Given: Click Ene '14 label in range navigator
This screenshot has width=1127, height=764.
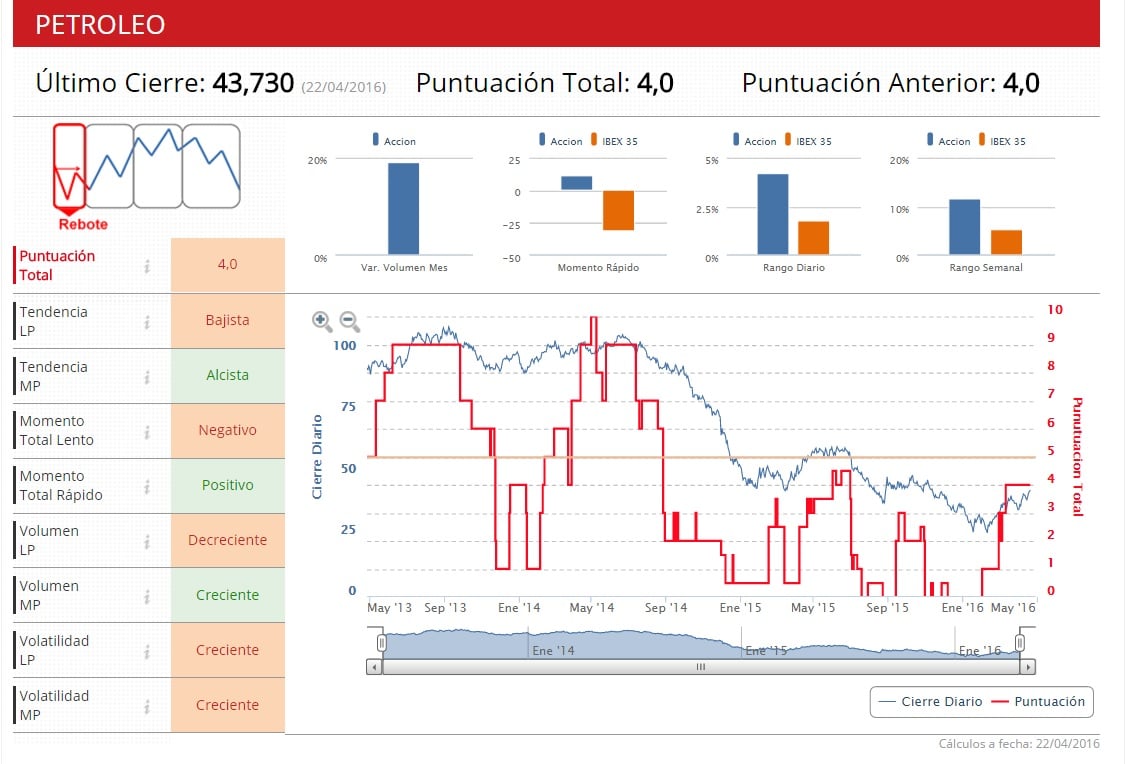Looking at the screenshot, I should [553, 650].
